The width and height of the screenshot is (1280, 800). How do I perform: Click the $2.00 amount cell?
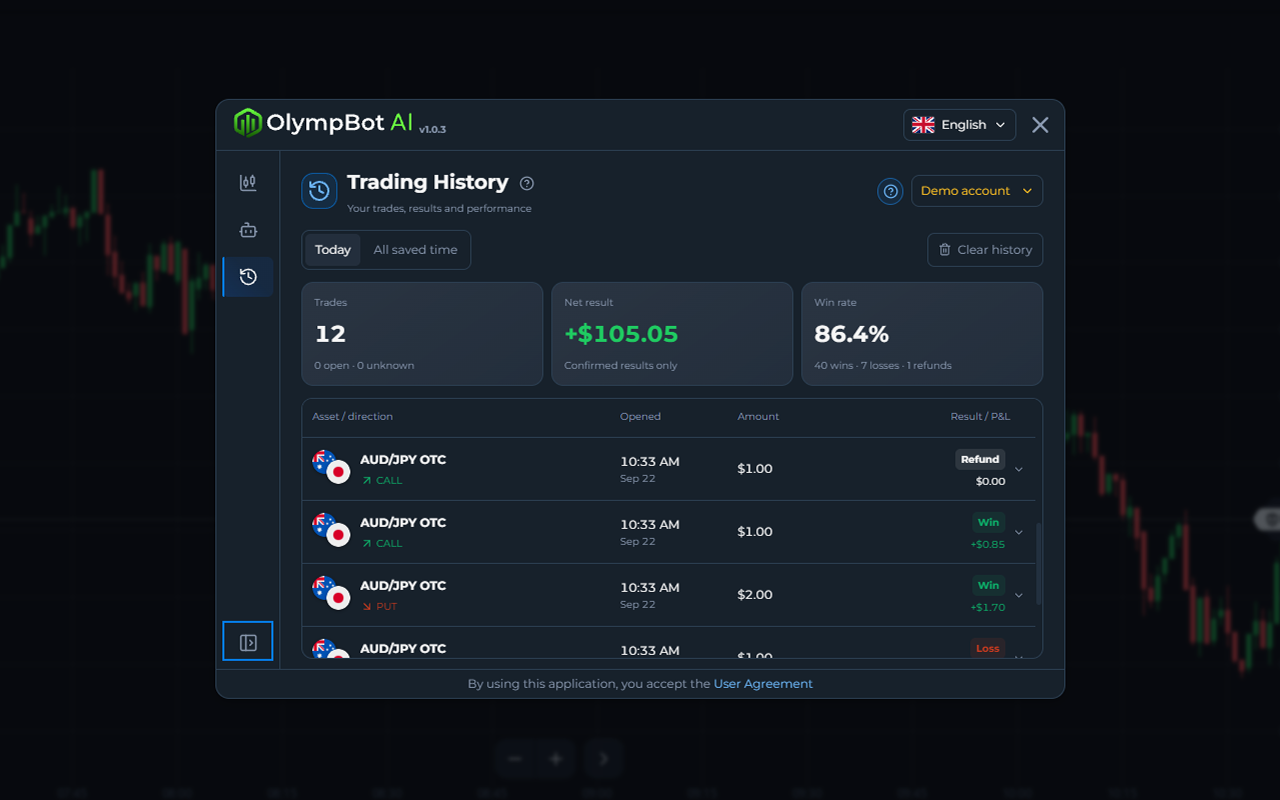755,594
